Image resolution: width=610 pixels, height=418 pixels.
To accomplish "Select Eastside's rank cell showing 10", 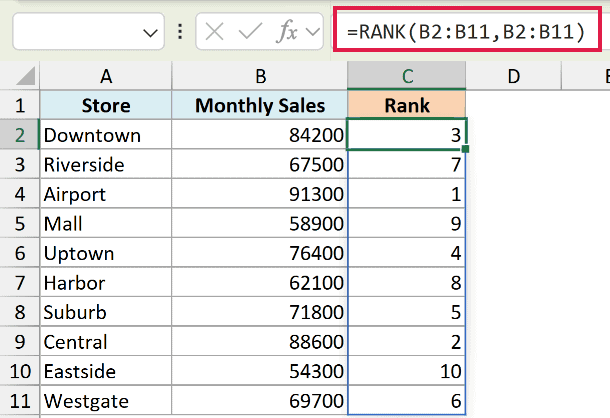I will point(407,371).
